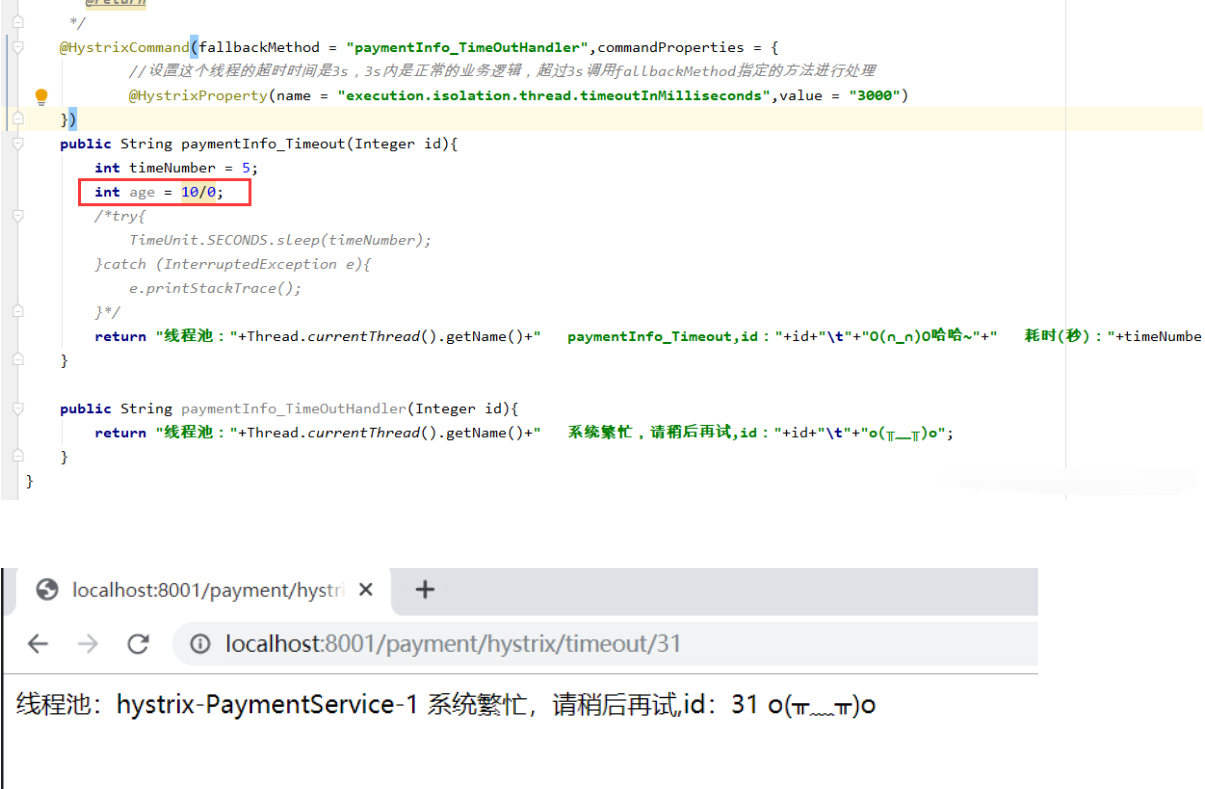This screenshot has height=789, width=1205.
Task: Click the timeNumber variable declaration
Action: click(x=172, y=168)
